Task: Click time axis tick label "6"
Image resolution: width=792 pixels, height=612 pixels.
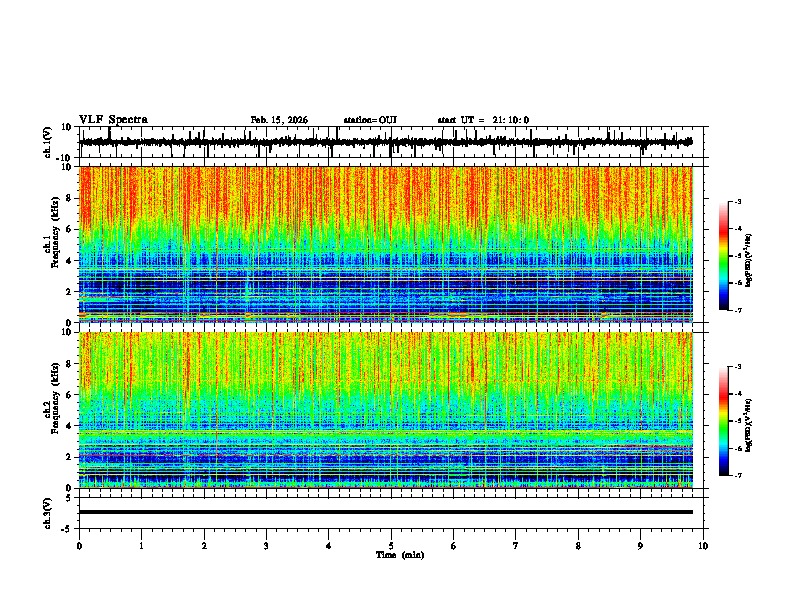Action: tap(454, 546)
